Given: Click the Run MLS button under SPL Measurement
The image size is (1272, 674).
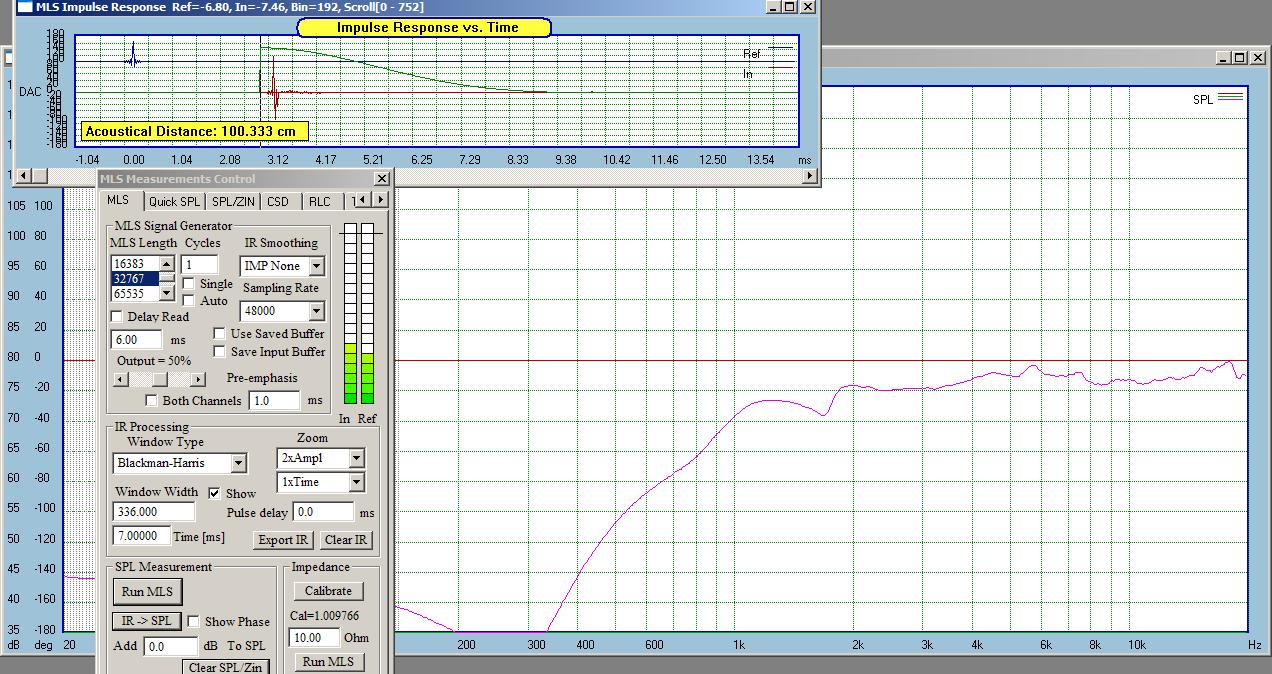Looking at the screenshot, I should [x=147, y=591].
